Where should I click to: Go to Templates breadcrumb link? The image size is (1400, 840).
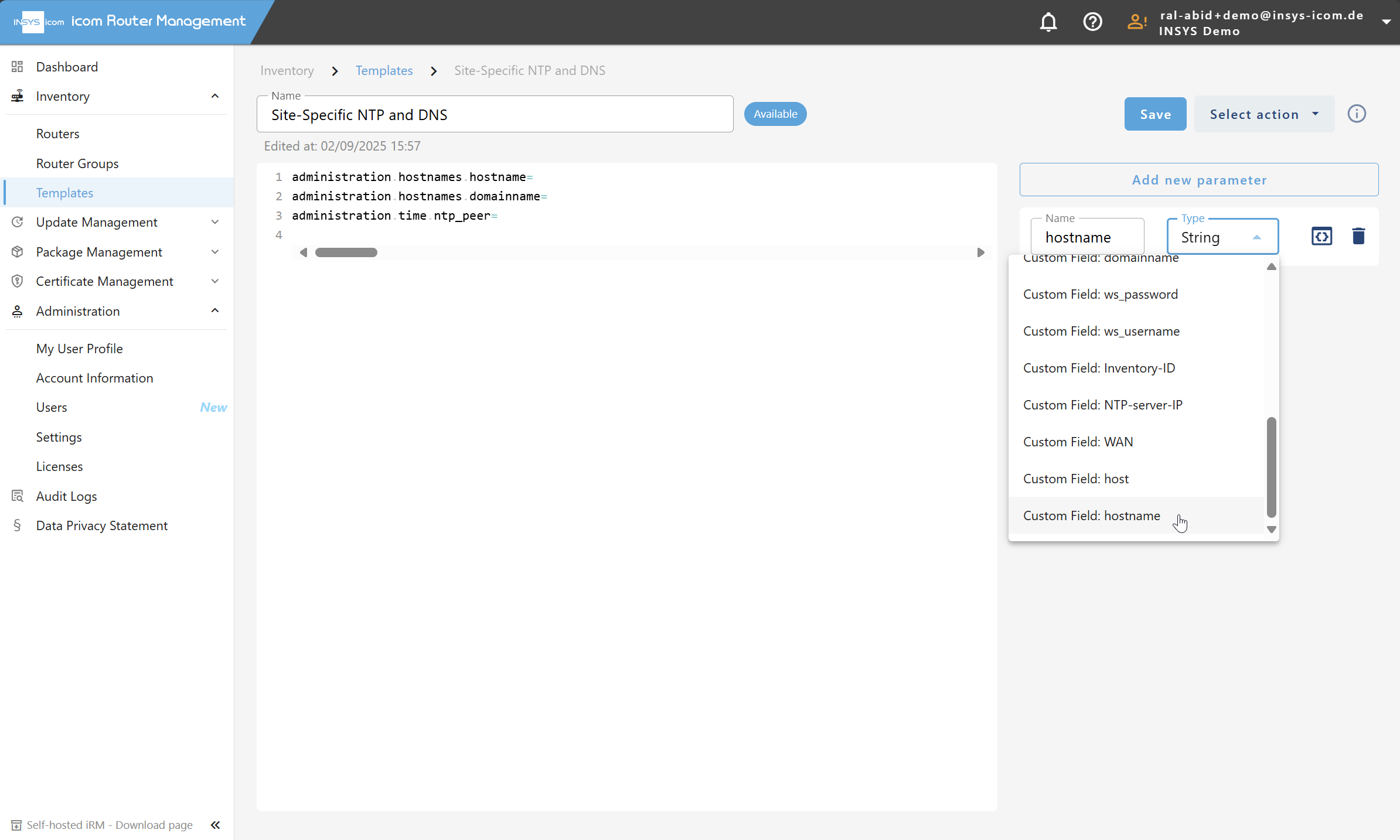point(384,70)
